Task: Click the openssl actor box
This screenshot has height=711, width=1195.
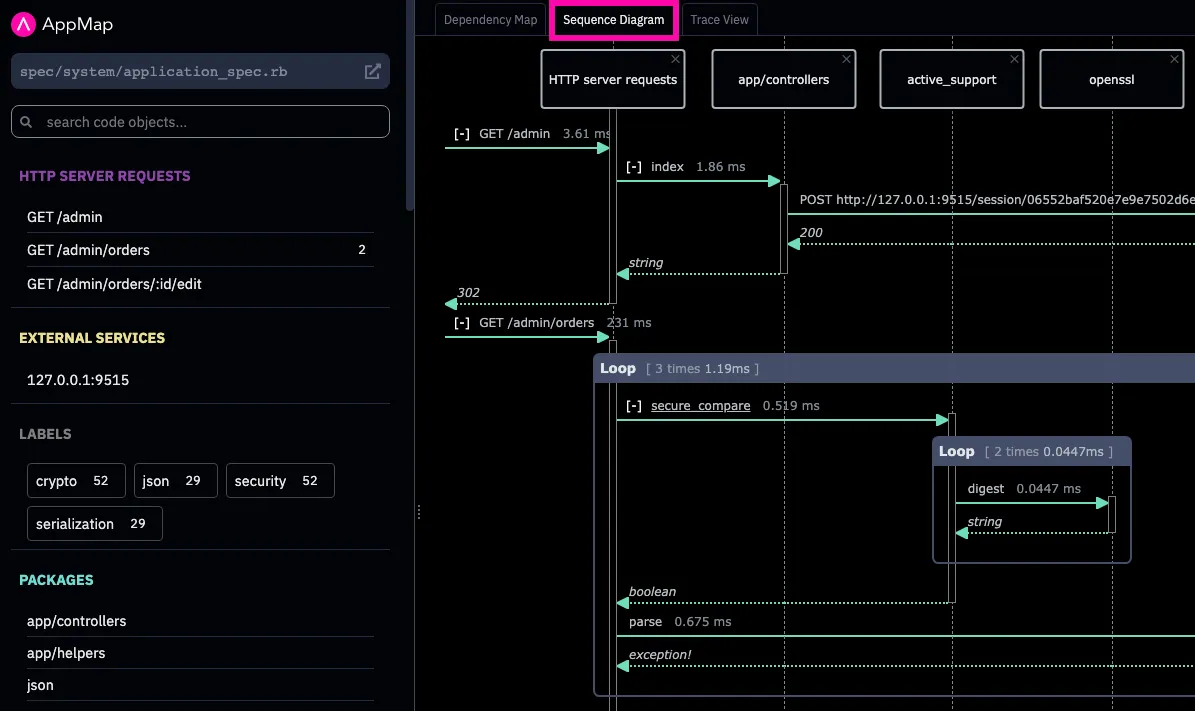Action: click(1112, 79)
